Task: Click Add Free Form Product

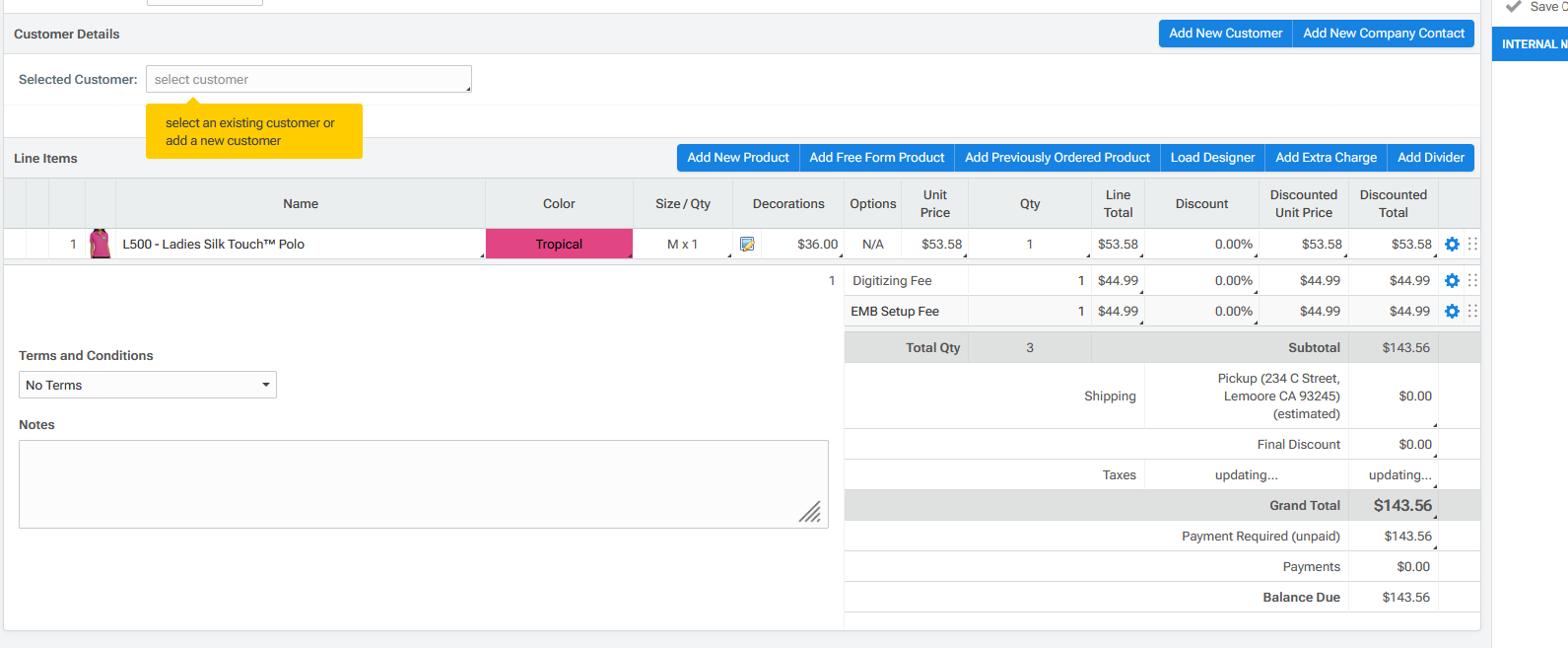Action: [x=876, y=158]
